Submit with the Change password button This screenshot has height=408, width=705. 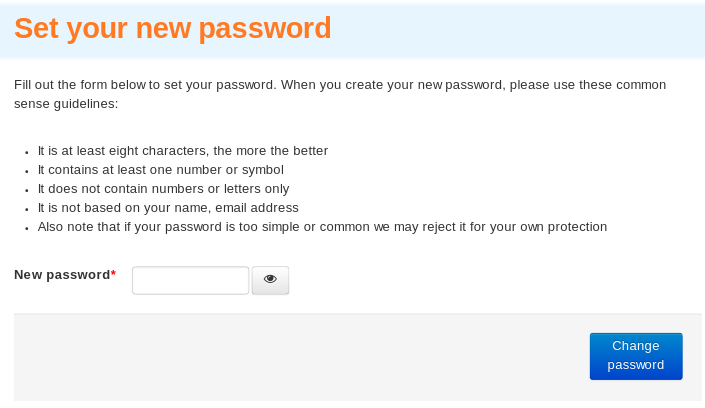click(x=636, y=356)
